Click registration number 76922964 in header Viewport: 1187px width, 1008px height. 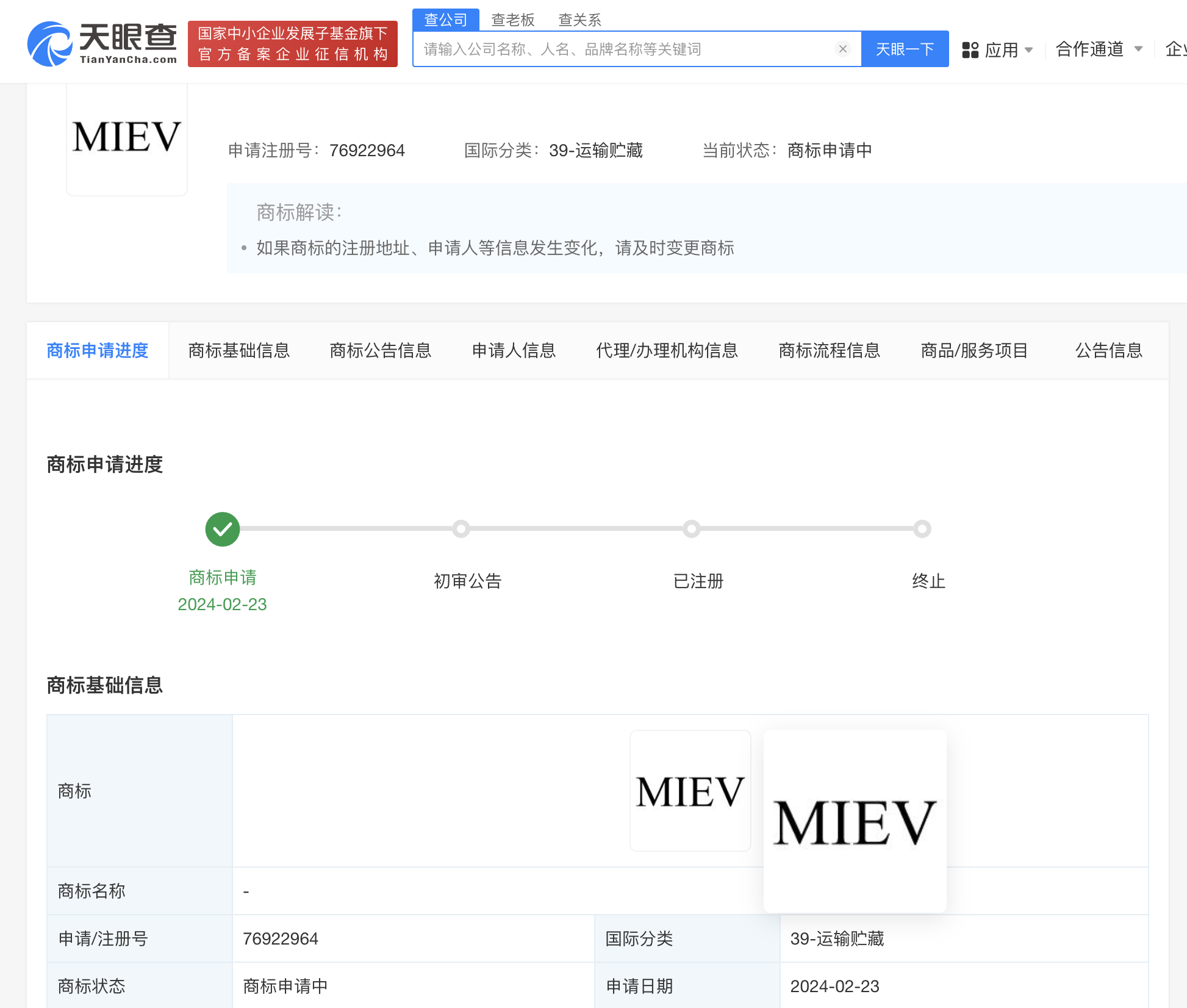pos(367,150)
